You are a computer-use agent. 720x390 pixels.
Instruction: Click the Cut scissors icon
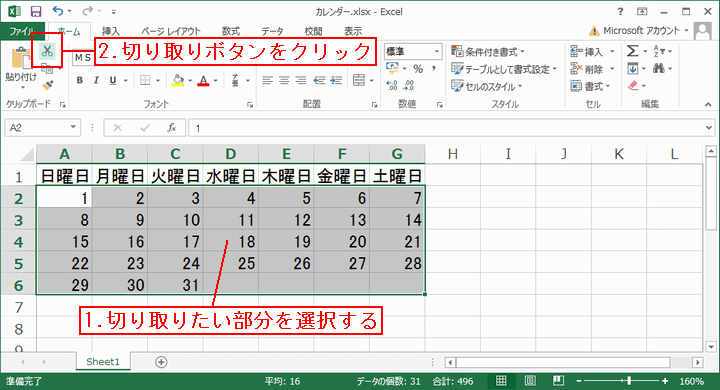(x=47, y=51)
